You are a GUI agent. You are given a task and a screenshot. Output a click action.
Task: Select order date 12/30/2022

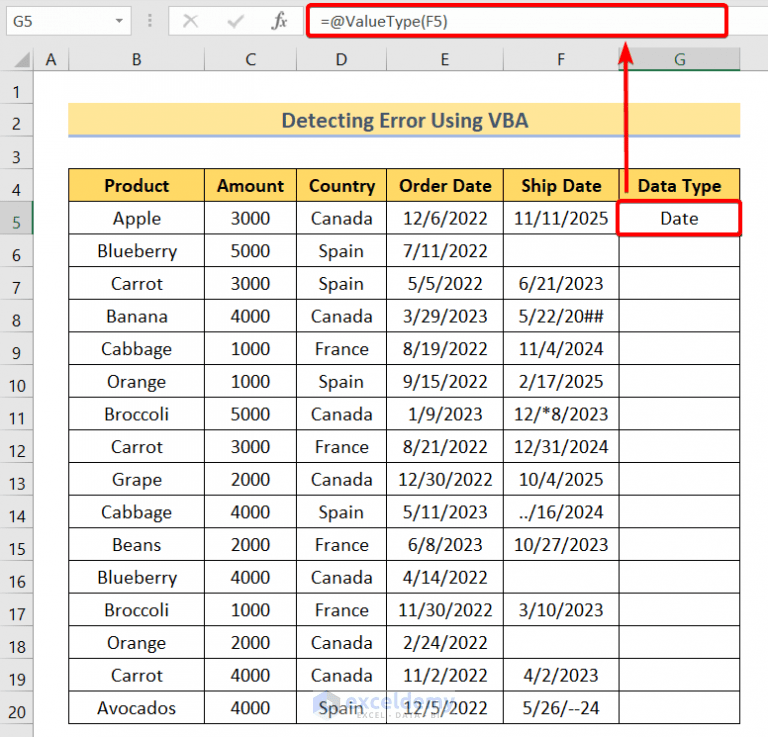click(x=445, y=479)
